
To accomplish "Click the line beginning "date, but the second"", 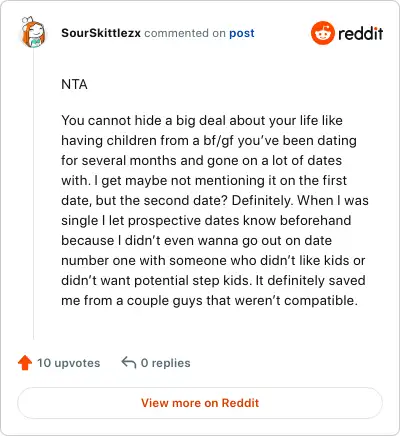I will click(215, 201).
